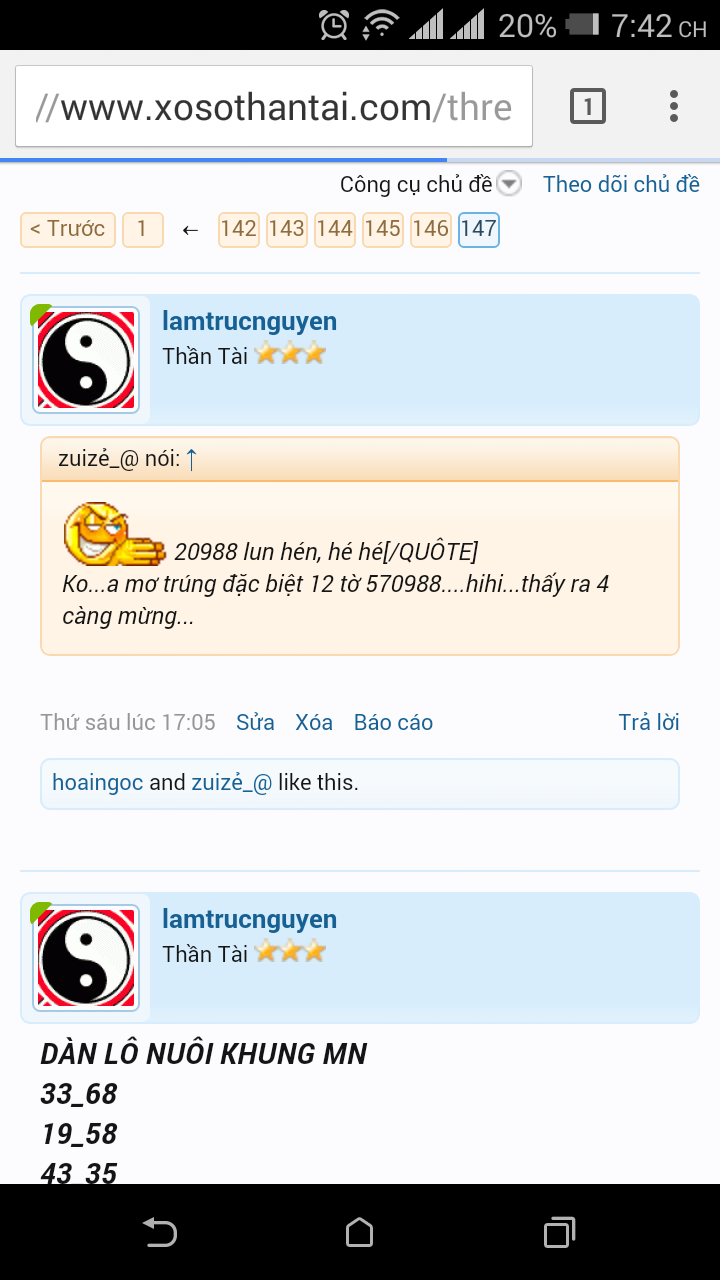Tap the '< Trước' previous page button

(x=68, y=229)
